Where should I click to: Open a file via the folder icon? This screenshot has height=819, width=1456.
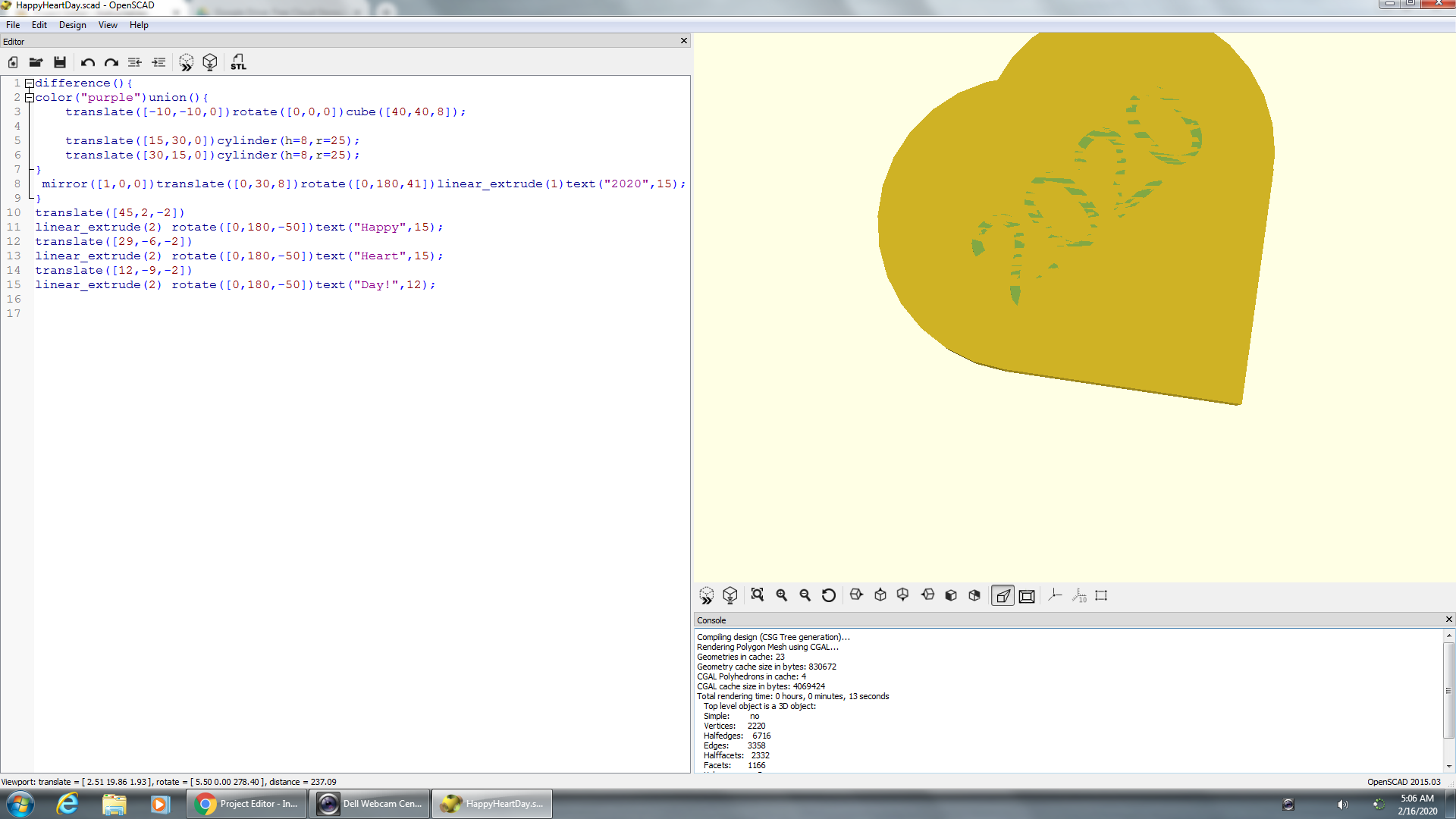pos(36,62)
